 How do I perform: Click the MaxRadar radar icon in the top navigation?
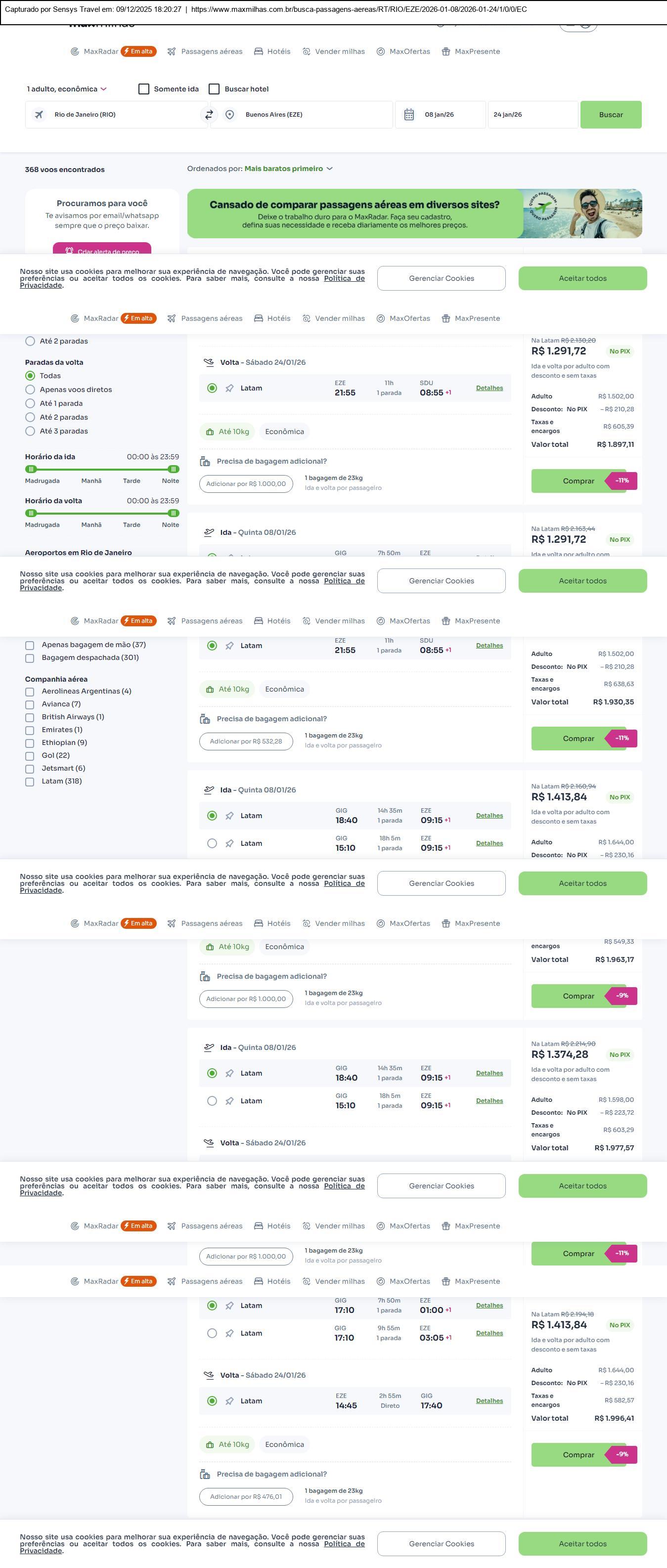click(75, 52)
